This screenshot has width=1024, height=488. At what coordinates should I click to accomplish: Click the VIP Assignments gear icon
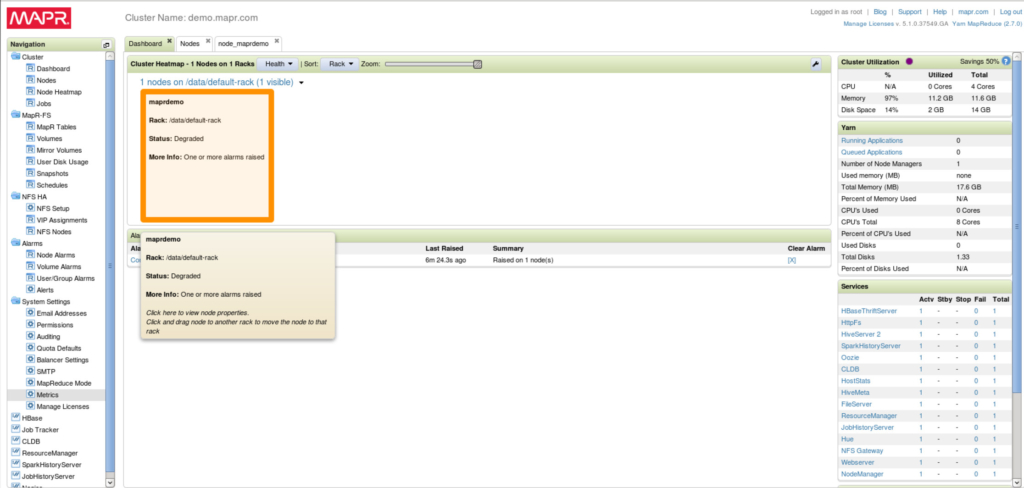pos(30,220)
